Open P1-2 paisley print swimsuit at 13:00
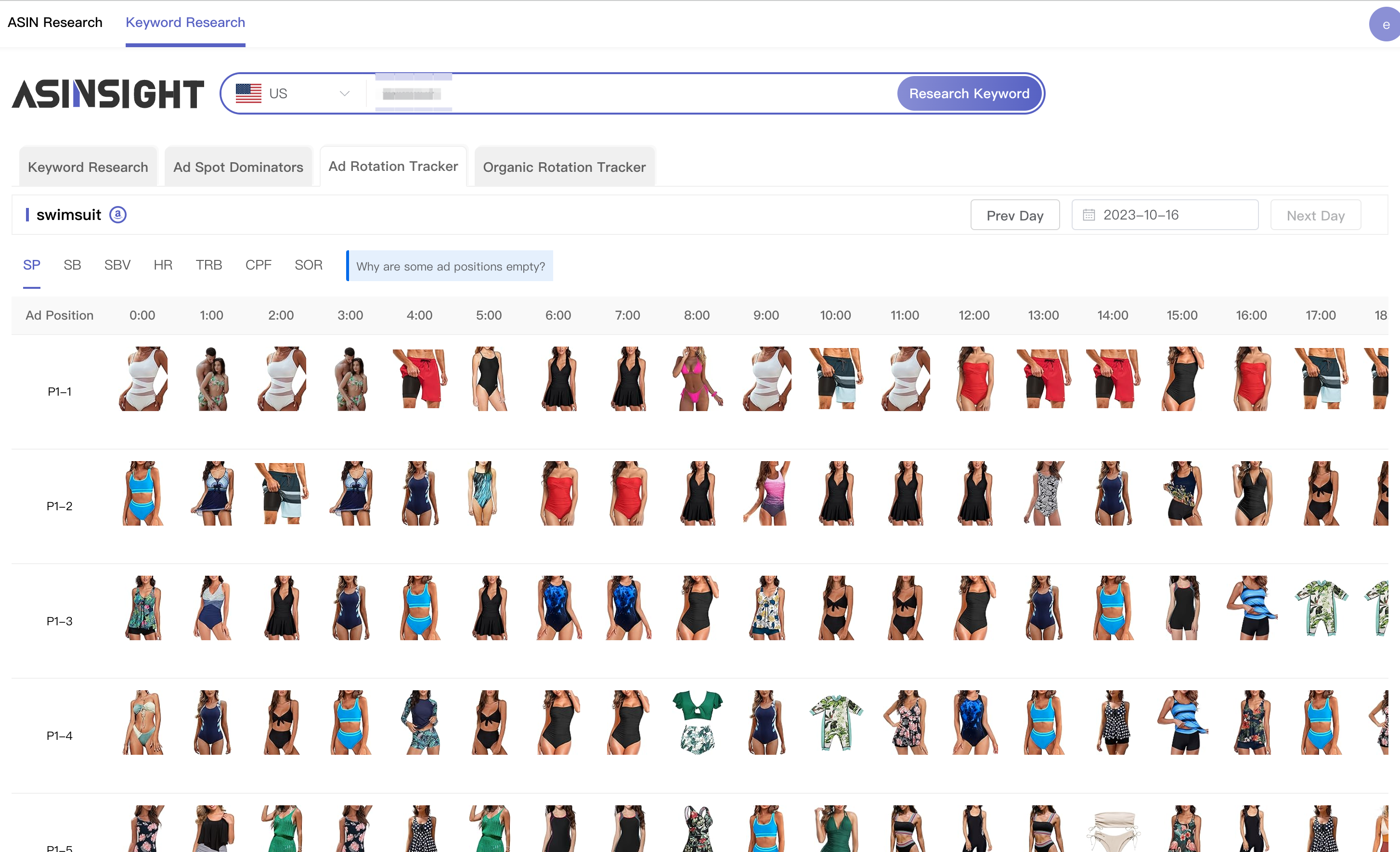 [1044, 493]
